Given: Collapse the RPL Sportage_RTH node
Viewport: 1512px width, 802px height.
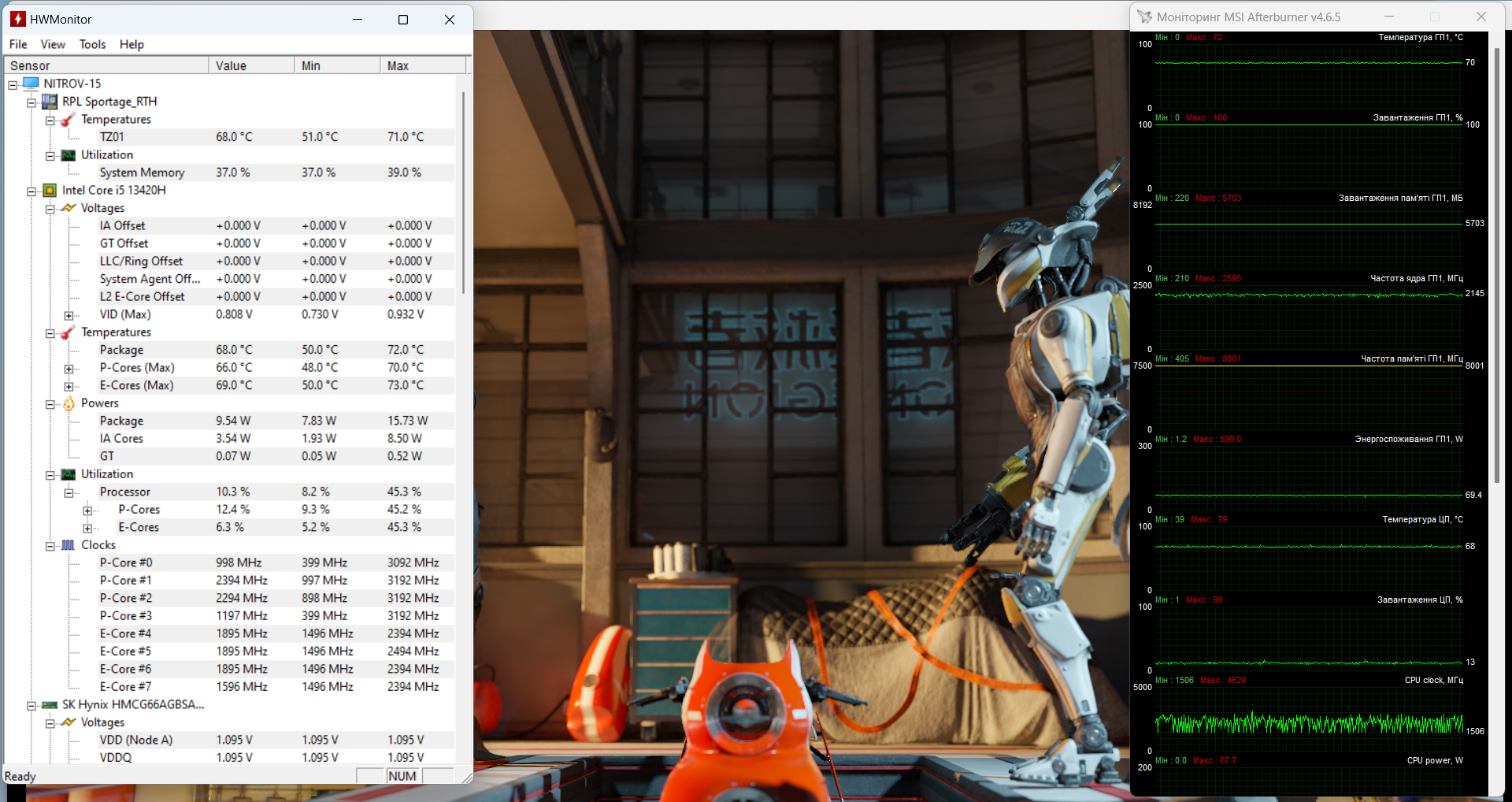Looking at the screenshot, I should pos(31,102).
